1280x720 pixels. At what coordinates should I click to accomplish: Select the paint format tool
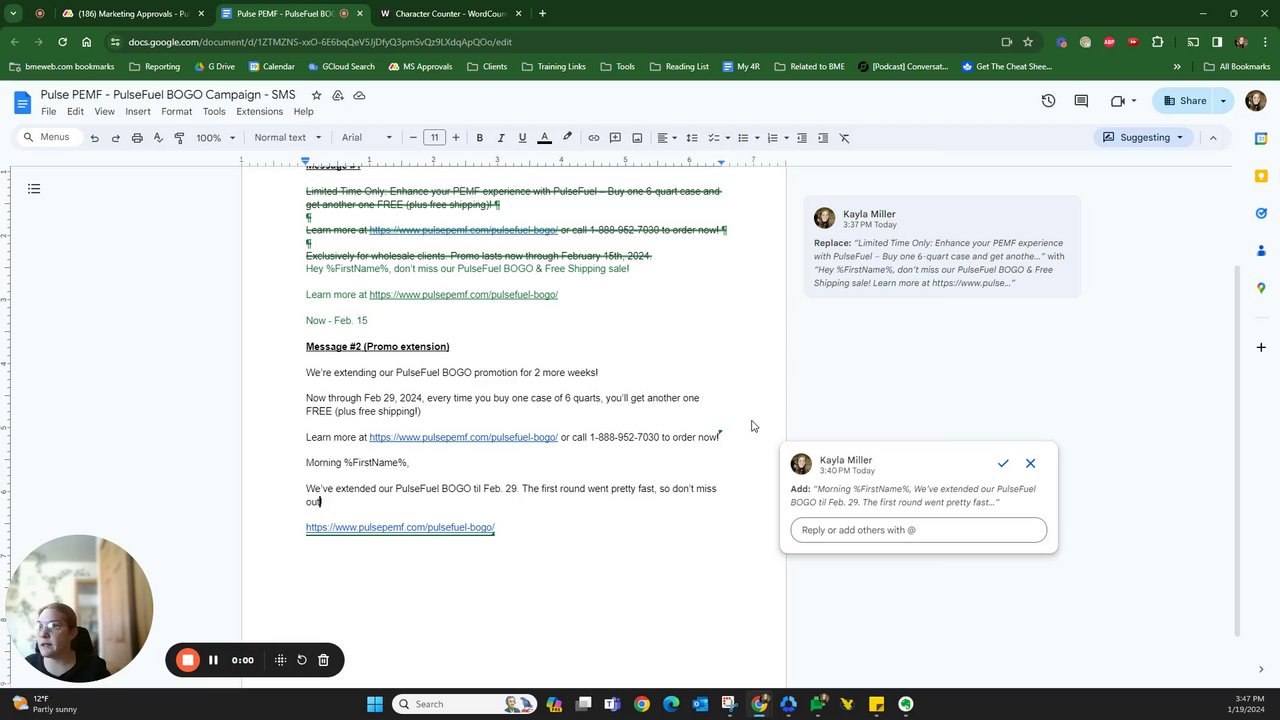[179, 138]
